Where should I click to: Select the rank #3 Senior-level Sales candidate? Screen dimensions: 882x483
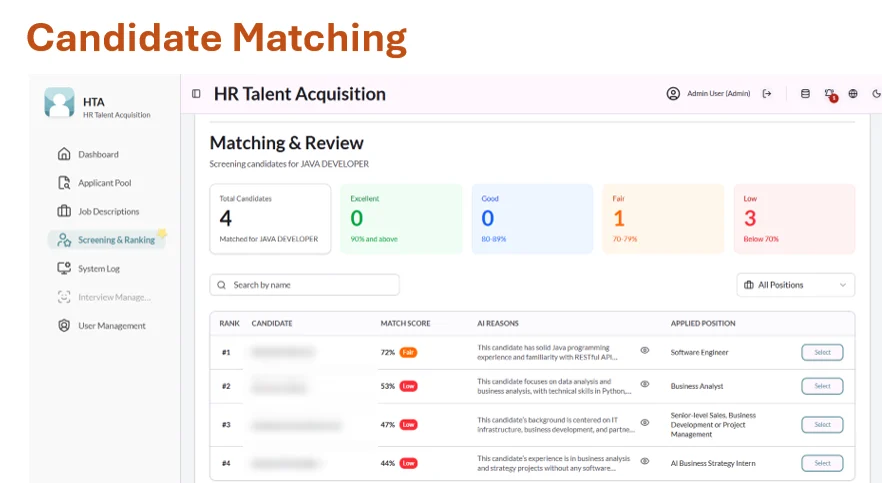tap(822, 425)
